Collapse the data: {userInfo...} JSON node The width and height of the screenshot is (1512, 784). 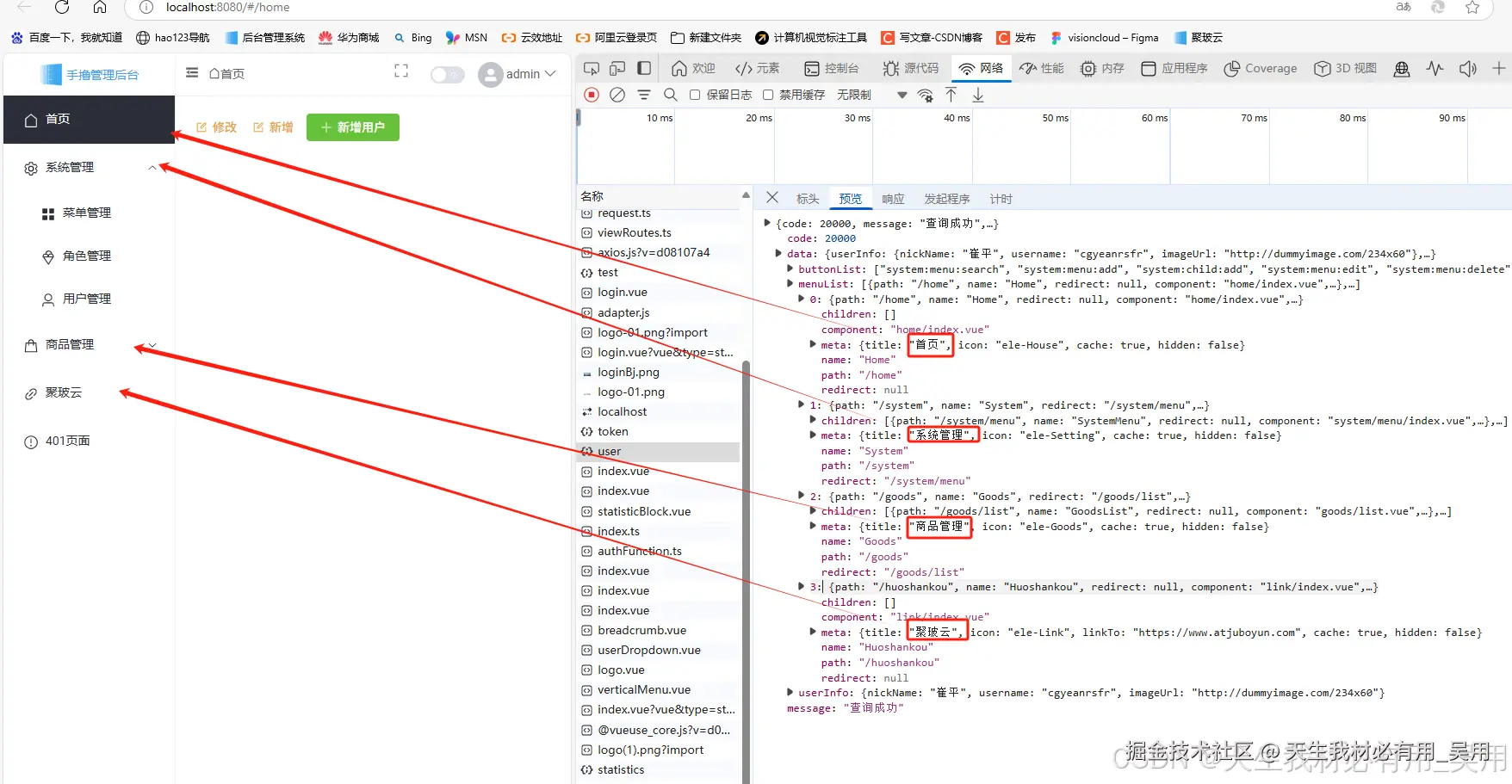(x=778, y=254)
